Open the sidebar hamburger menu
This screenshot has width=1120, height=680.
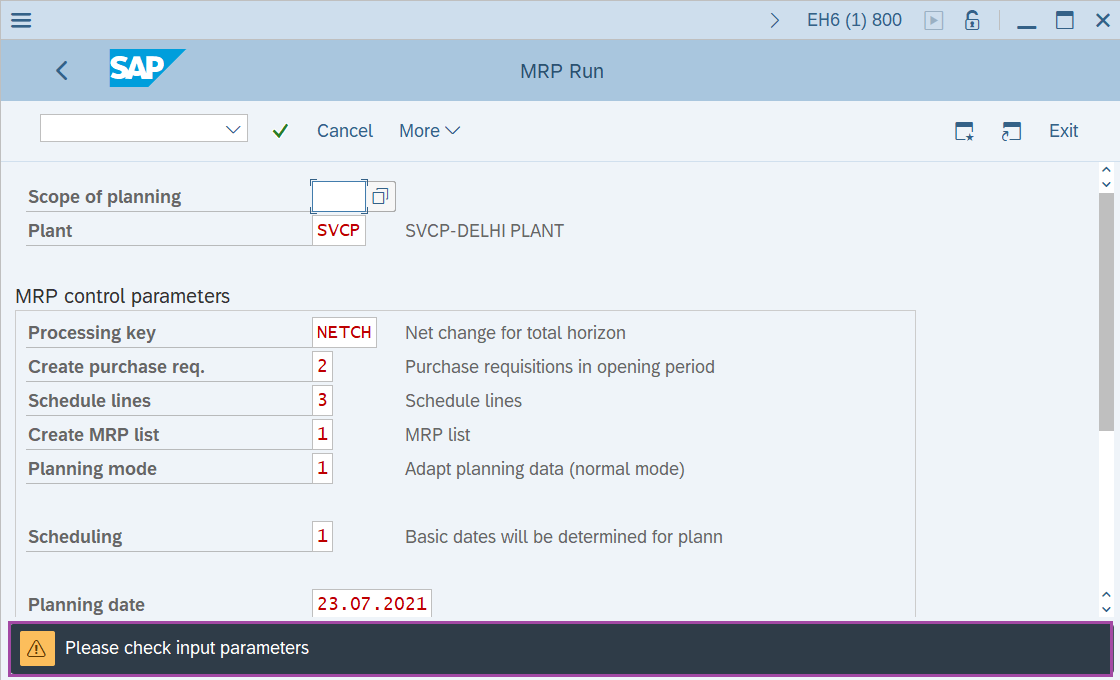click(x=21, y=20)
